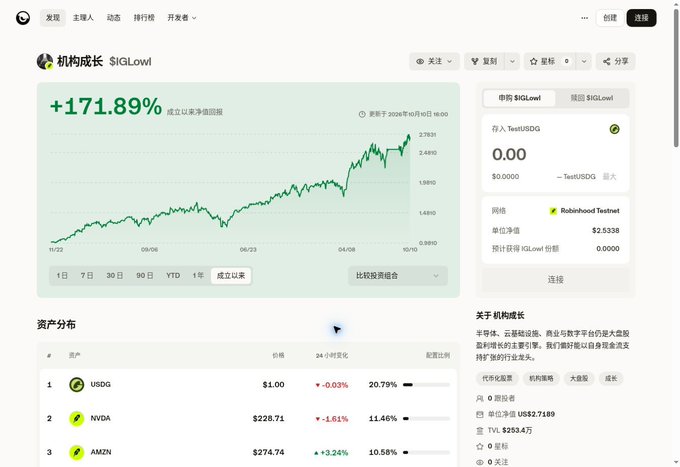Screen dimensions: 680x467
Task: Click the AMZN asset icon
Action: click(x=77, y=452)
